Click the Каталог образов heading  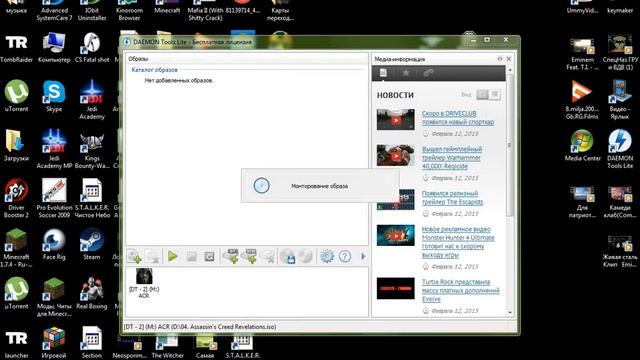154,70
